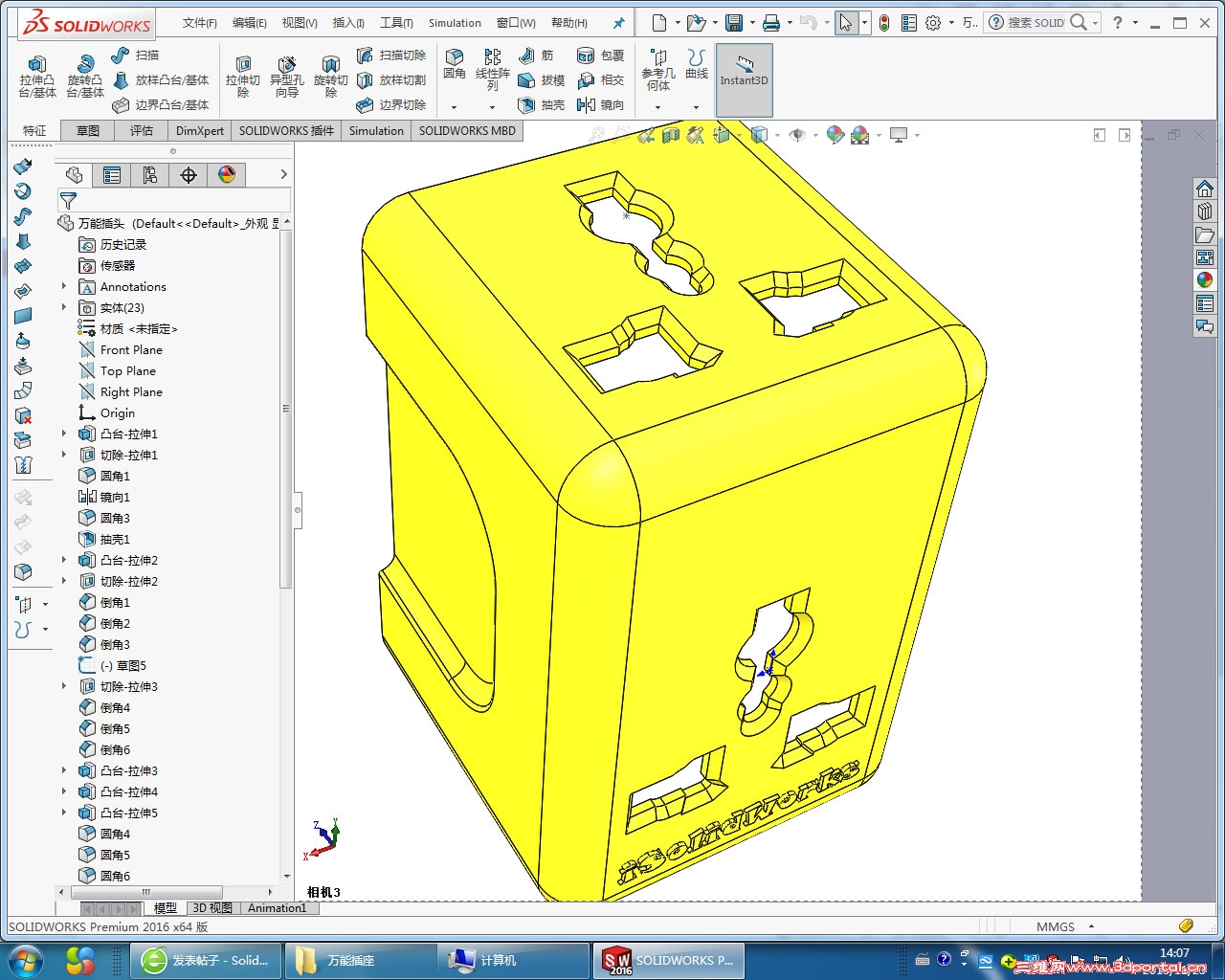Open 万能插座 folder in Windows taskbar
This screenshot has height=980, width=1225.
pos(360,960)
